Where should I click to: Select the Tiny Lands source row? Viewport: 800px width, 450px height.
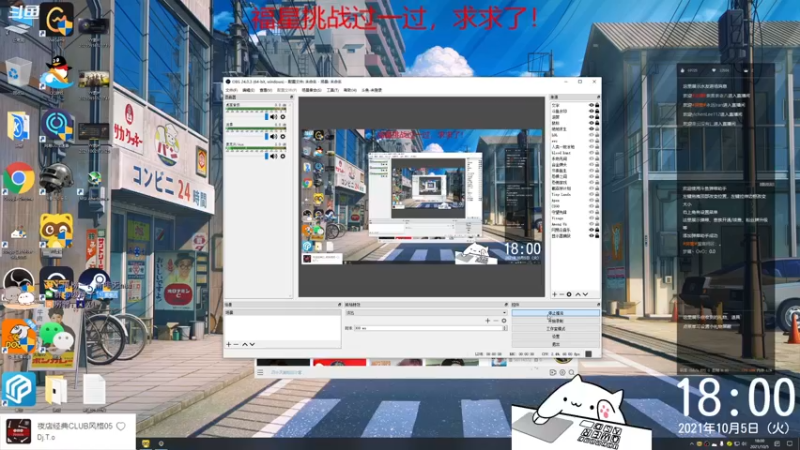(574, 194)
